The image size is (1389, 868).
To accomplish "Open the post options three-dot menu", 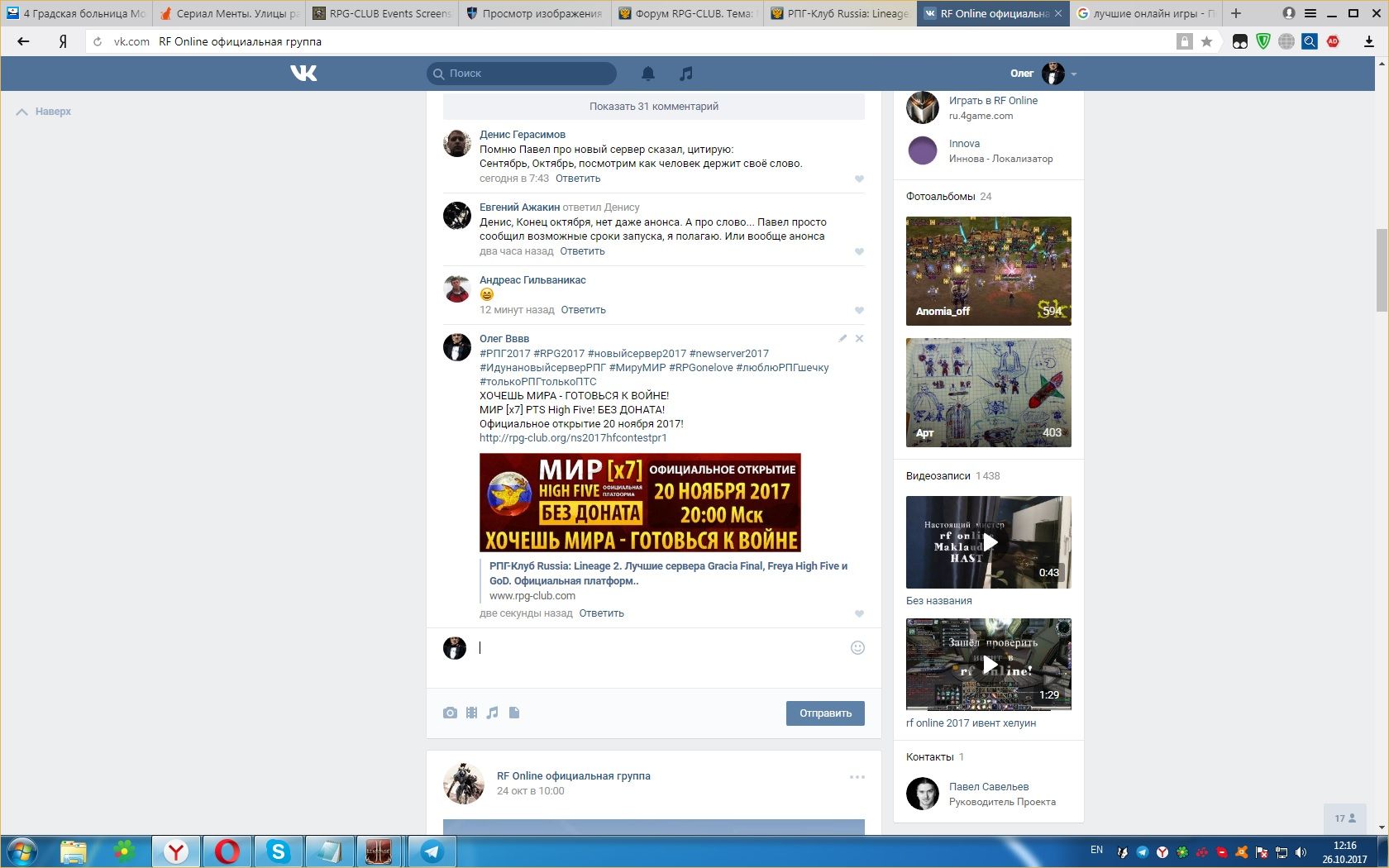I will [x=857, y=777].
